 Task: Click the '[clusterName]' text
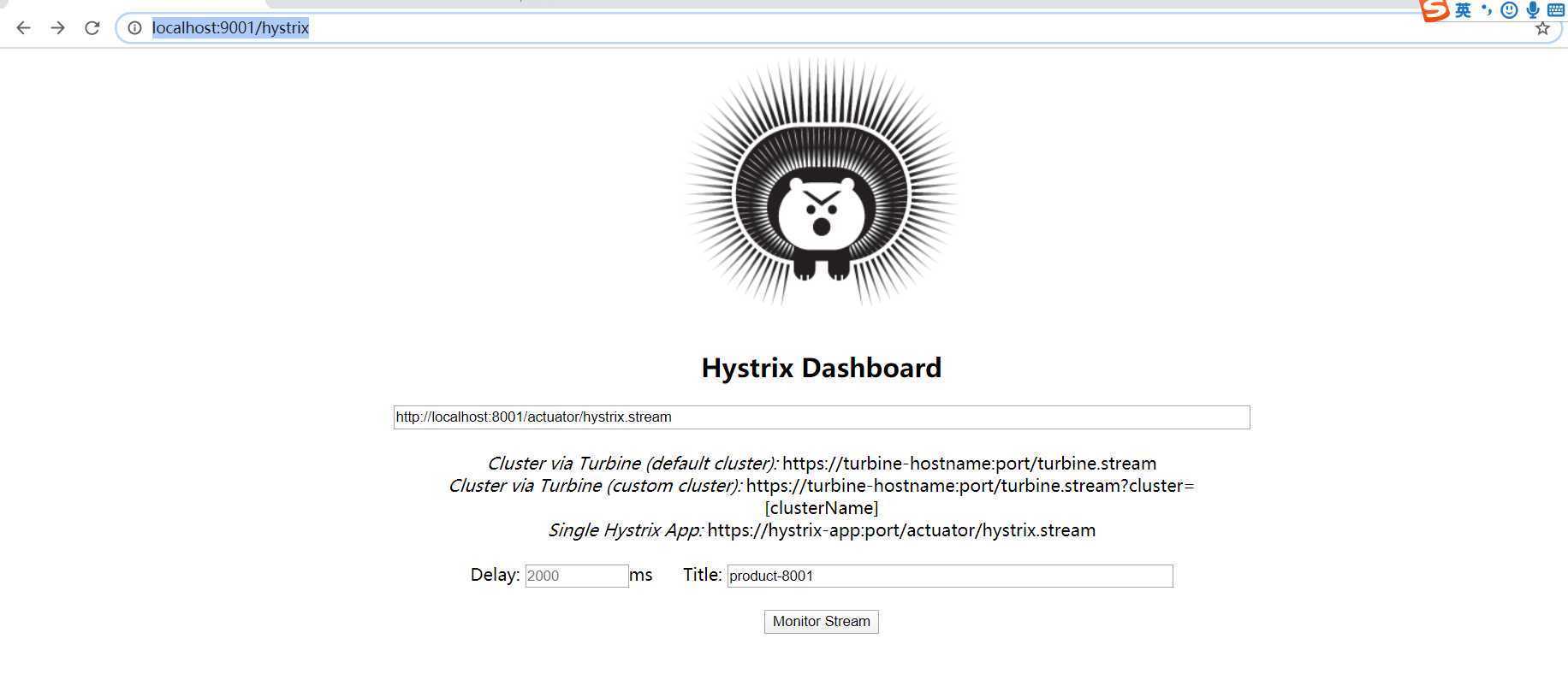coord(822,508)
